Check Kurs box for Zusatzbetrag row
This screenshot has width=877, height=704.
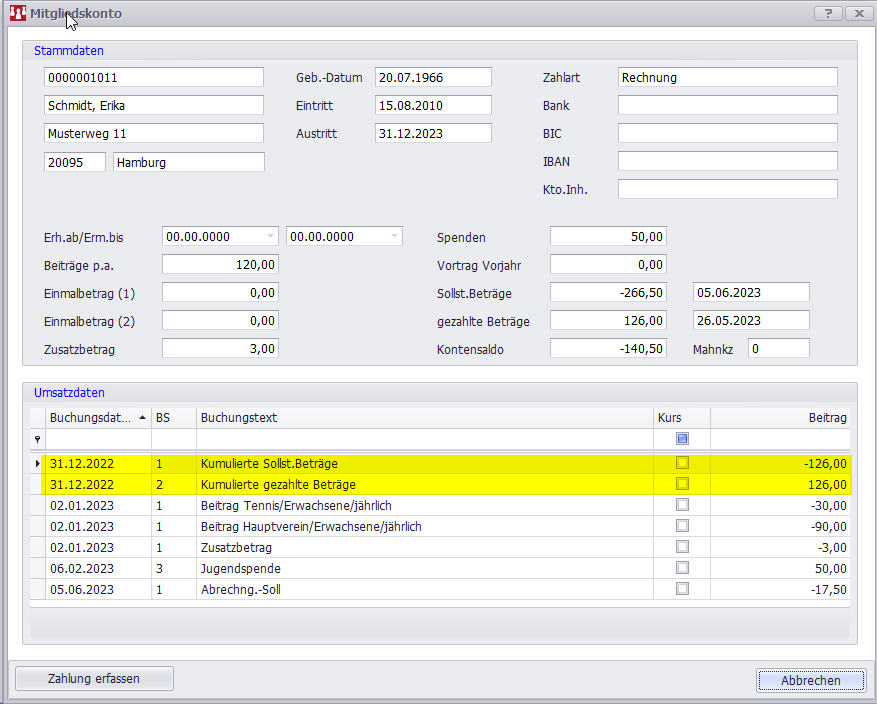(x=682, y=547)
